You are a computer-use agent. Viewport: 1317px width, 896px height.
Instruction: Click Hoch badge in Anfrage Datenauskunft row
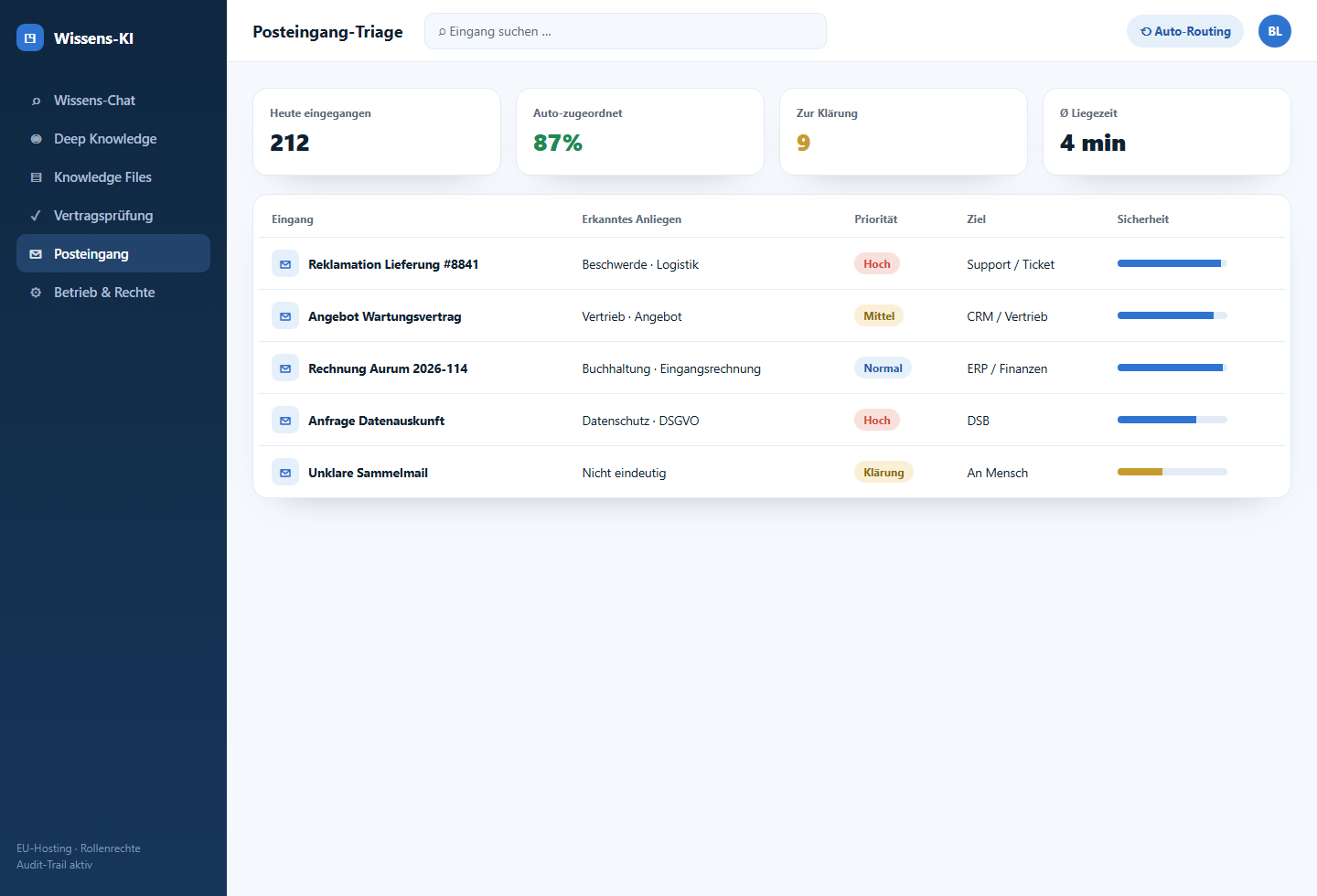click(877, 420)
